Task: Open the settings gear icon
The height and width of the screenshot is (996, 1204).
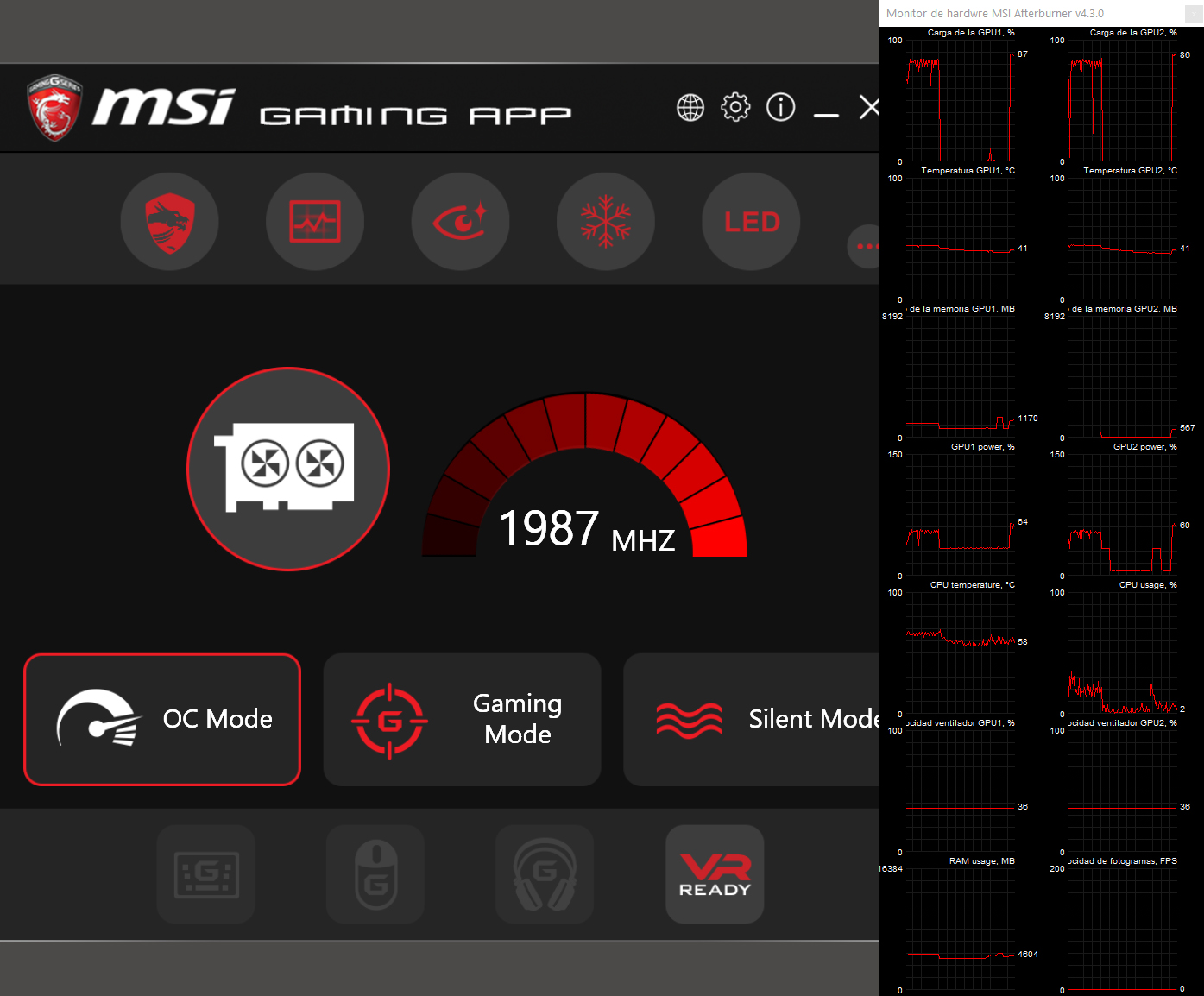Action: (735, 108)
